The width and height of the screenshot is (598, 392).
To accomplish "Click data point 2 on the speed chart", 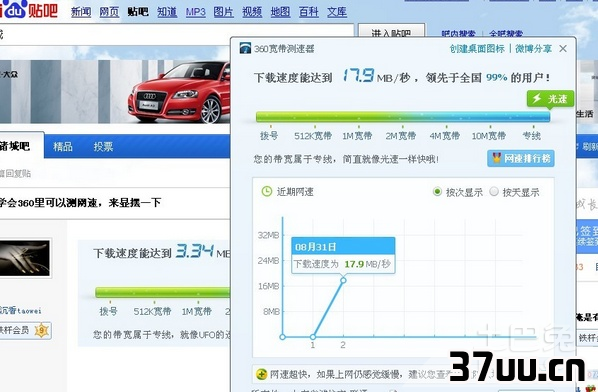I will pos(343,280).
